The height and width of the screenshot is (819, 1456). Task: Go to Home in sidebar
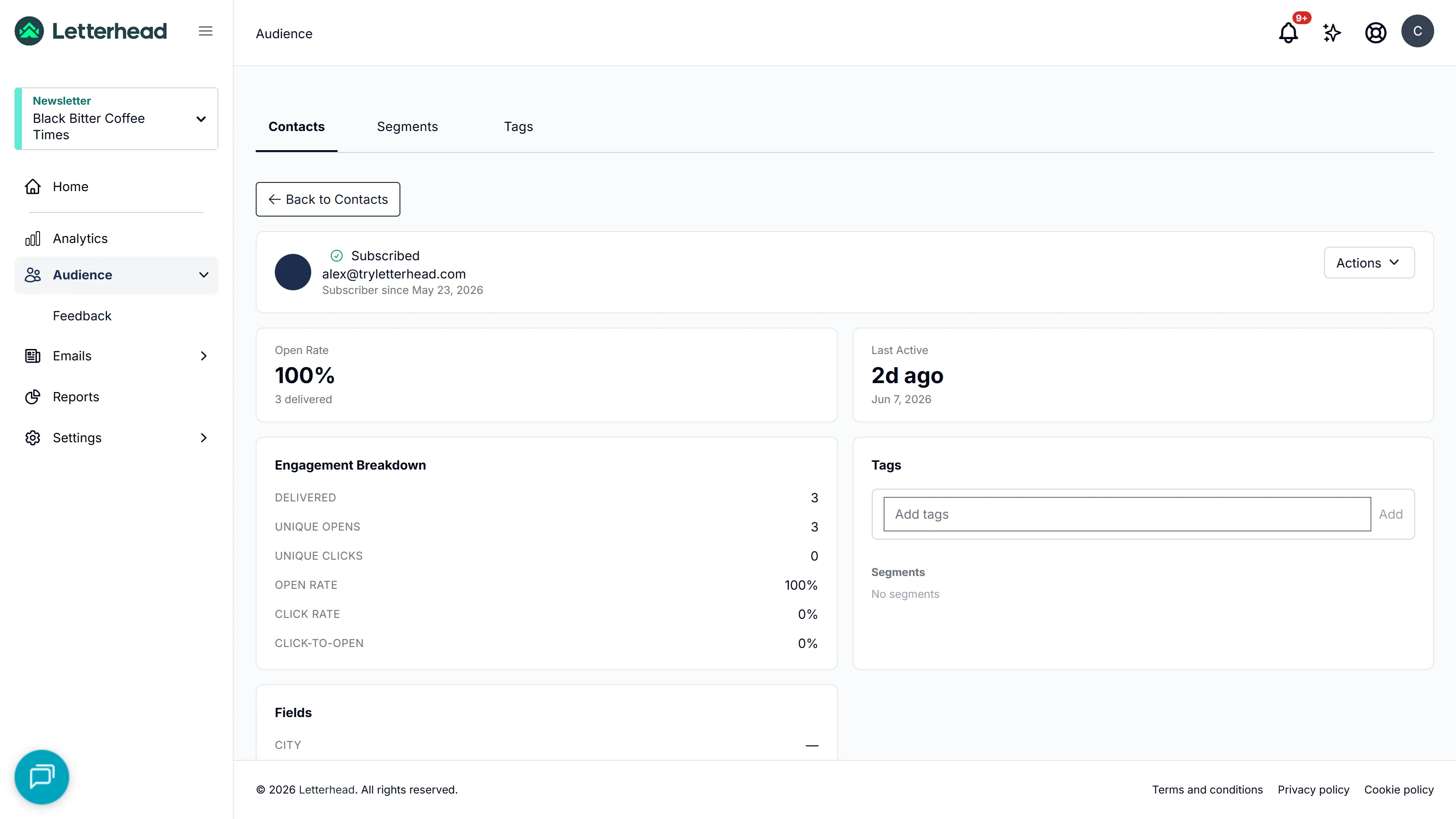tap(70, 187)
